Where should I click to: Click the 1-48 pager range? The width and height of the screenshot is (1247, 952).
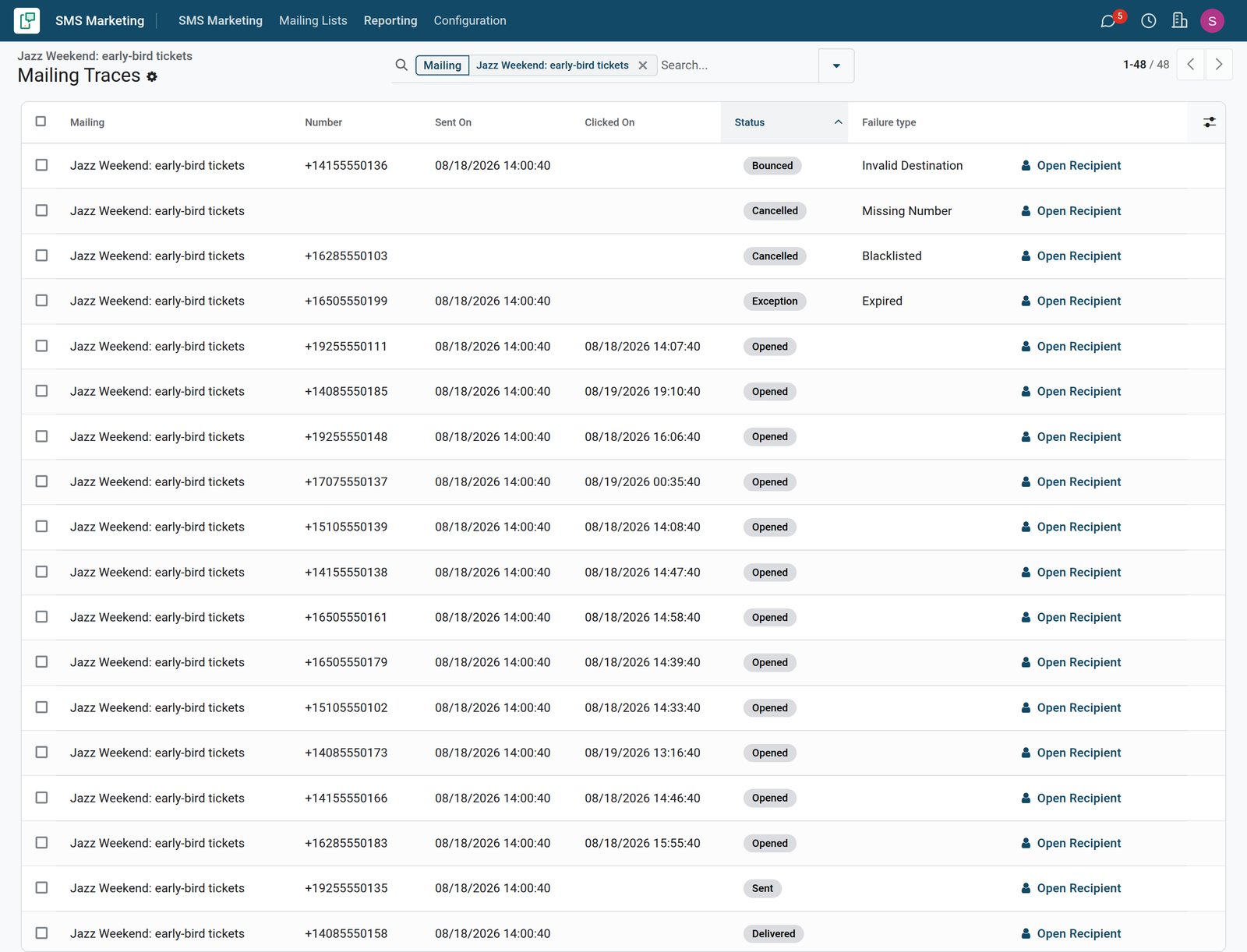[x=1134, y=65]
